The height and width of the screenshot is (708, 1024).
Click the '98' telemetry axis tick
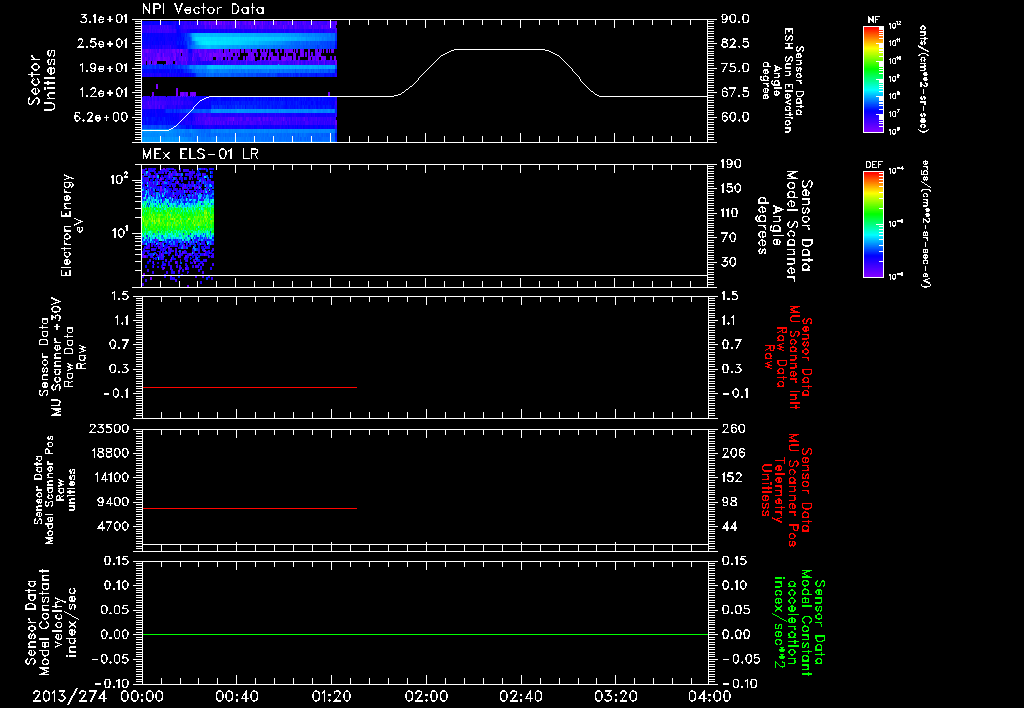coord(730,502)
